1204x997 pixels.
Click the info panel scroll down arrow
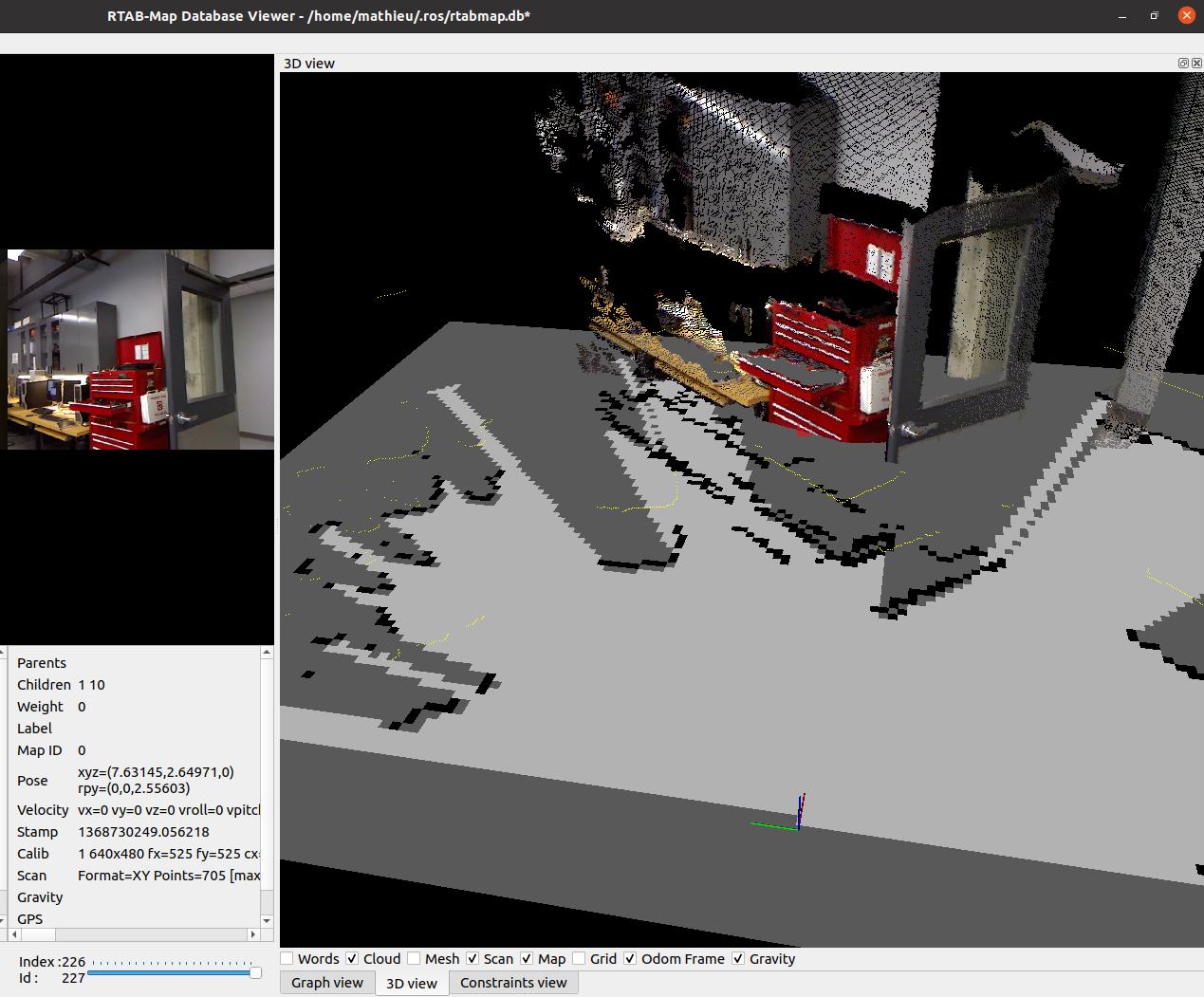pos(267,920)
